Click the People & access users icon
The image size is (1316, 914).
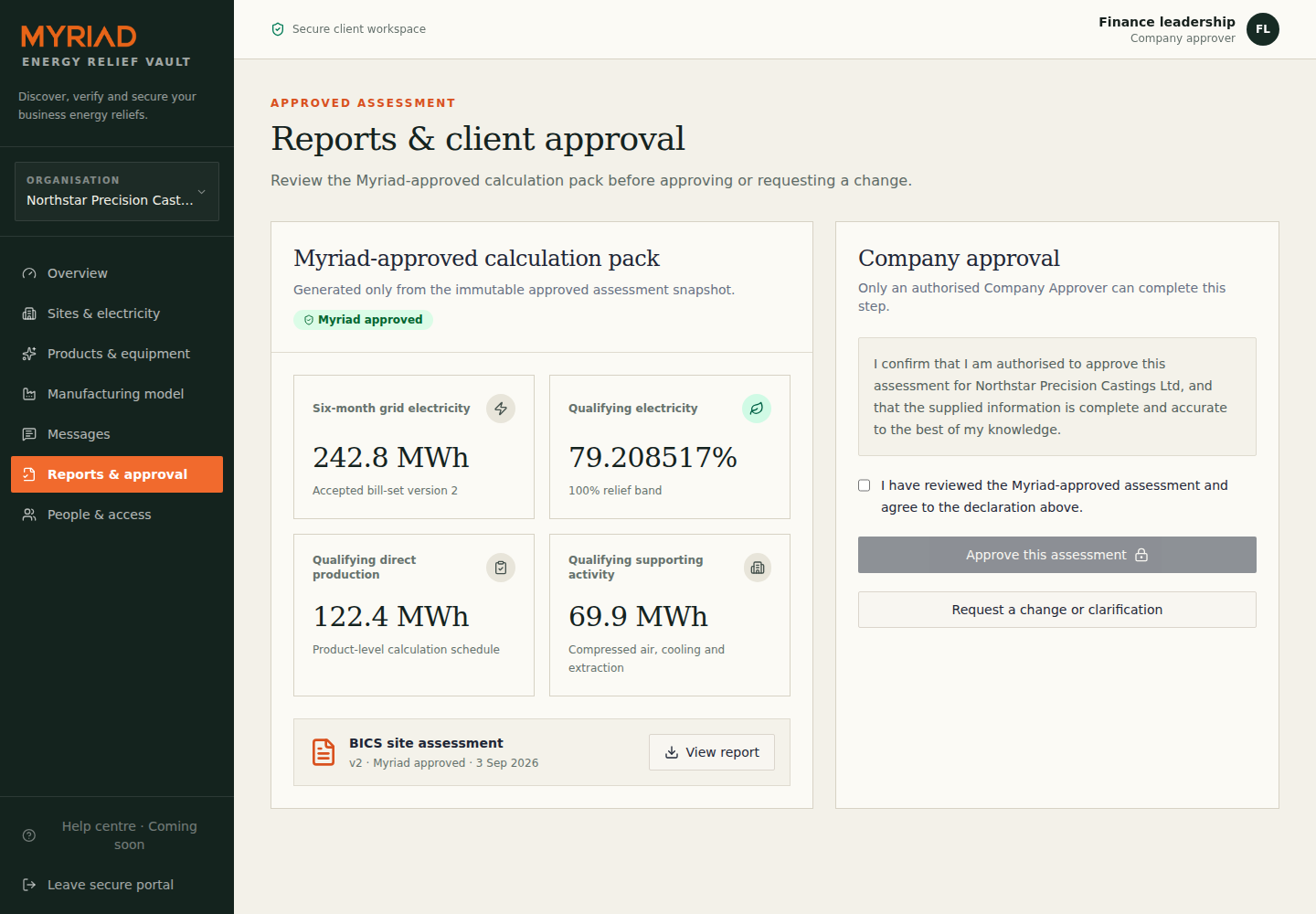point(29,515)
